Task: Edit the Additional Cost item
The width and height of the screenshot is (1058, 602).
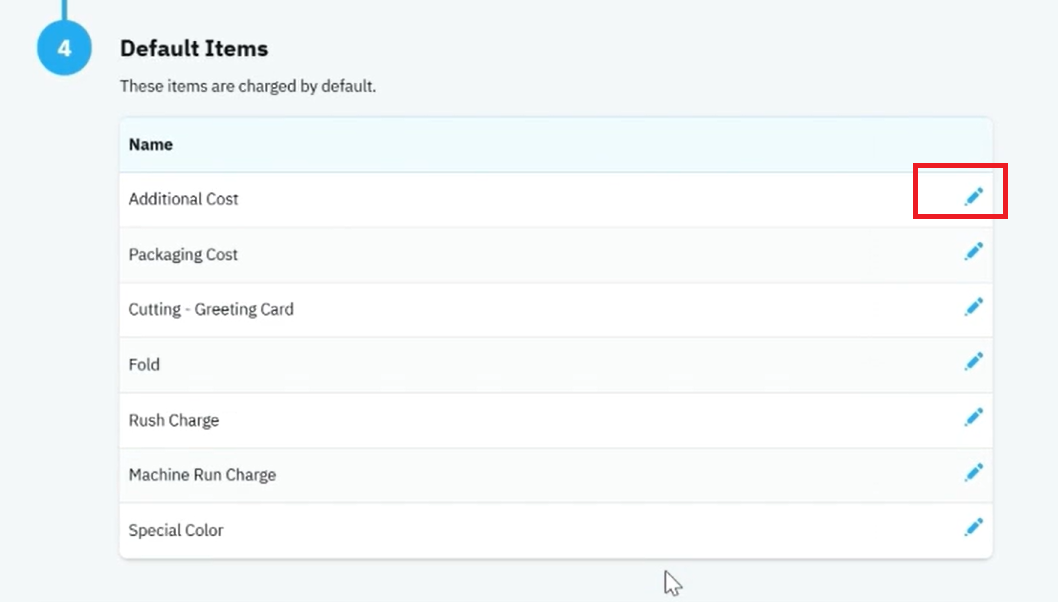Action: (974, 196)
